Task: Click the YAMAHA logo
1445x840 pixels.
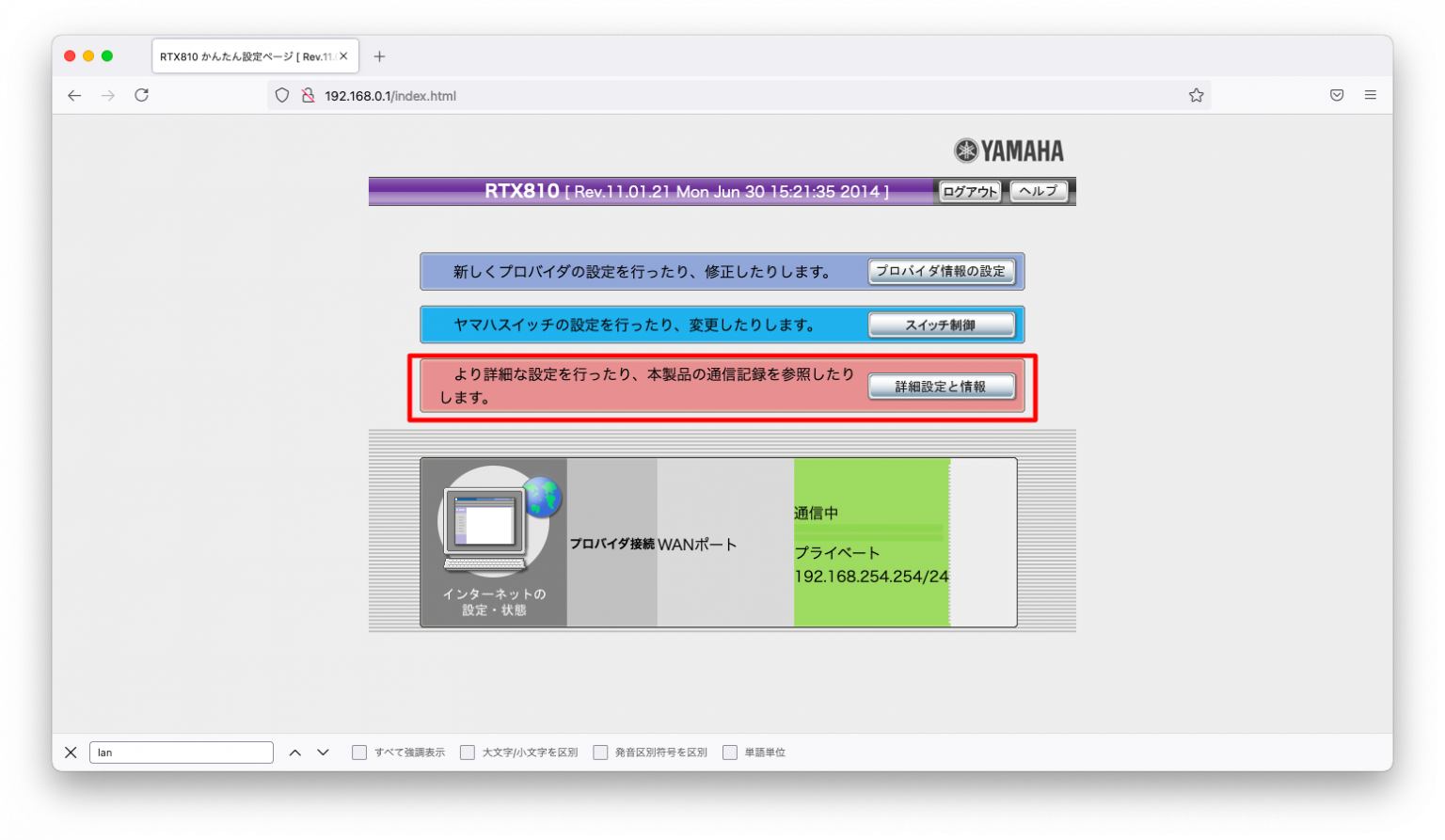Action: [1008, 150]
